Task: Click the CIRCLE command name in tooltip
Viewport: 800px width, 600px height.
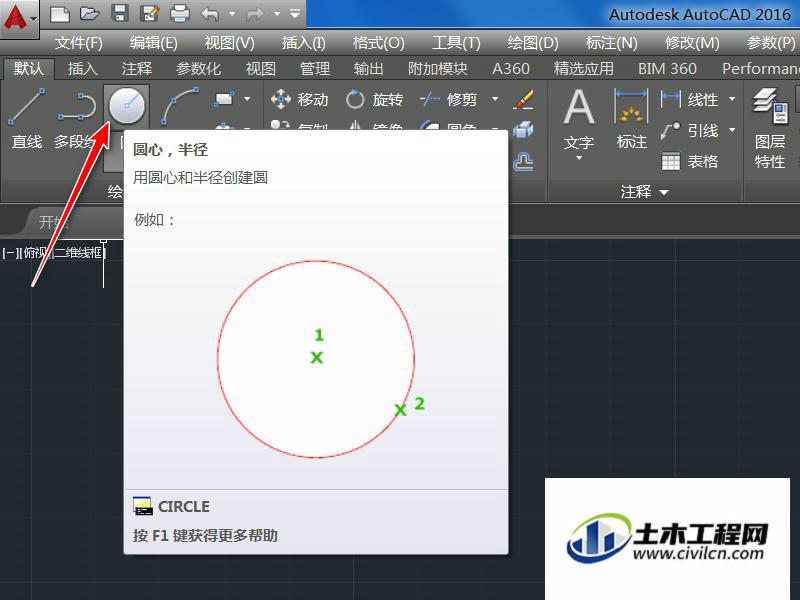Action: coord(184,507)
